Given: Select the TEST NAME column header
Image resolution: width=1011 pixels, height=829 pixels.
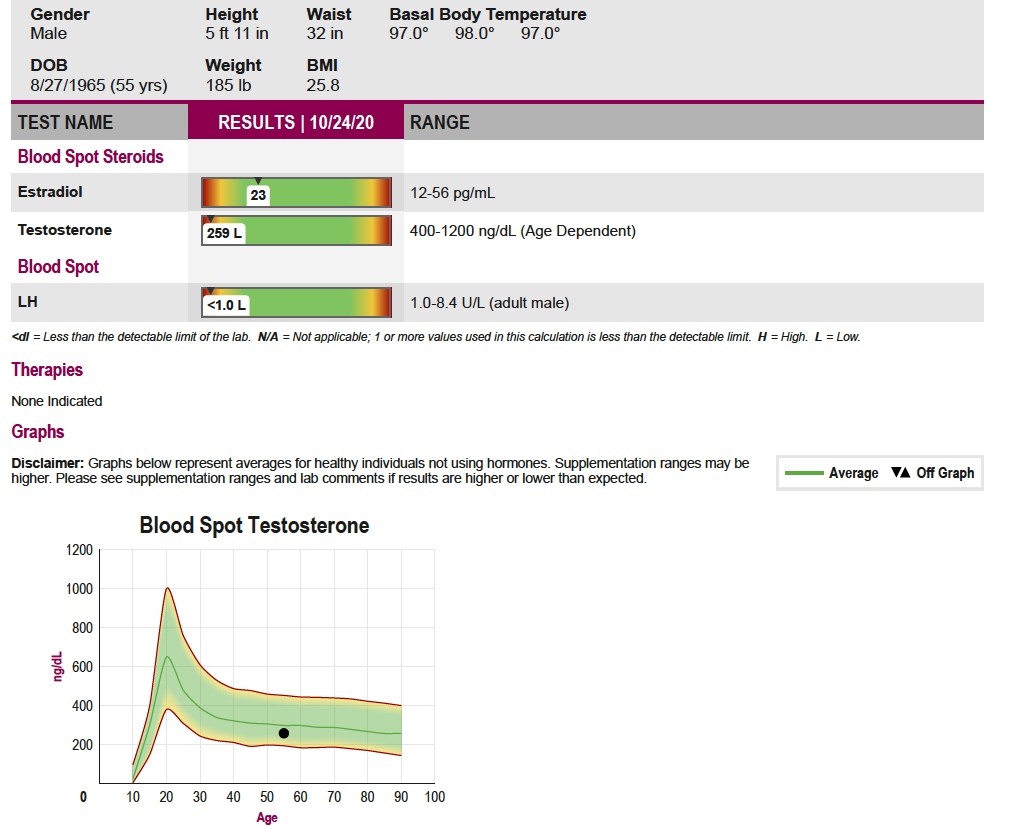Looking at the screenshot, I should (x=66, y=122).
